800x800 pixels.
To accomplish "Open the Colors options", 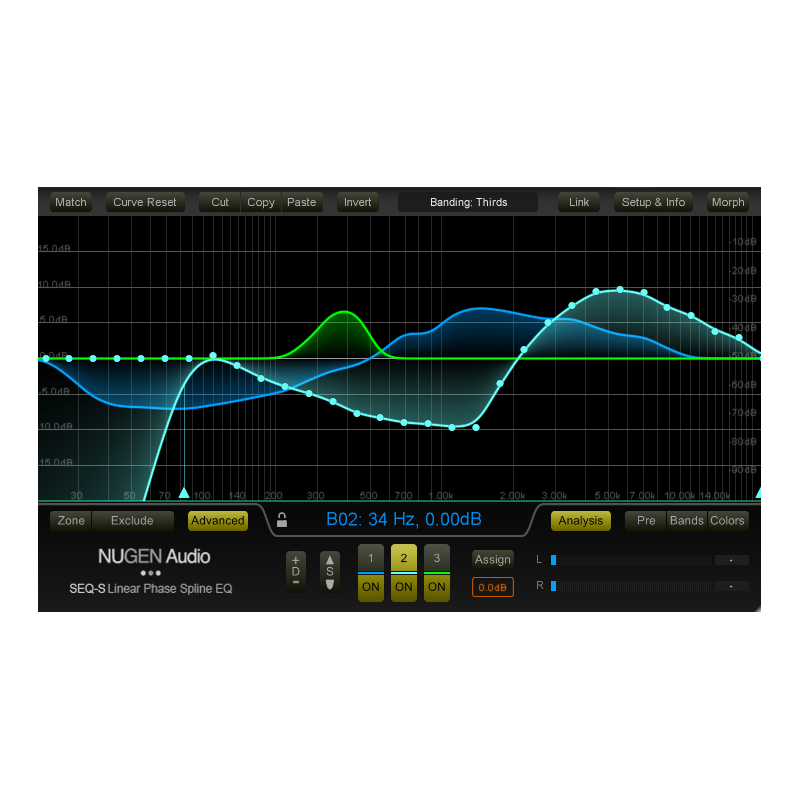I will (727, 520).
